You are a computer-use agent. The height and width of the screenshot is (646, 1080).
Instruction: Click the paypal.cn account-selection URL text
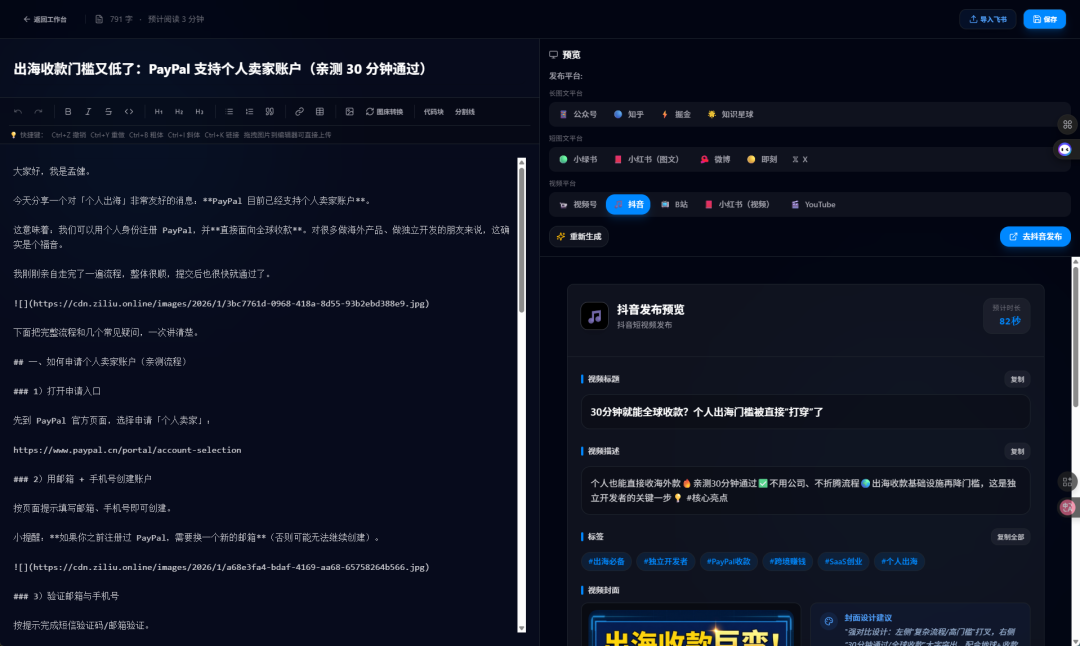pos(127,450)
